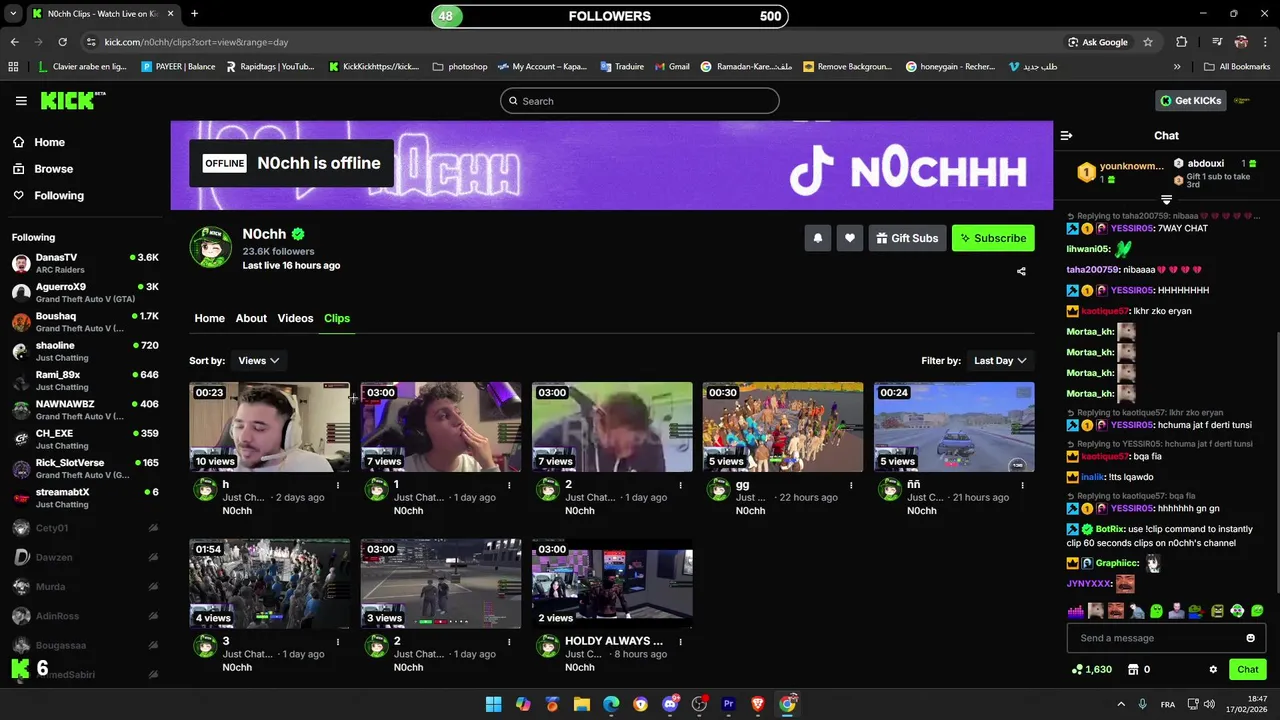This screenshot has height=720, width=1280.
Task: Open Windows Start menu
Action: click(494, 704)
